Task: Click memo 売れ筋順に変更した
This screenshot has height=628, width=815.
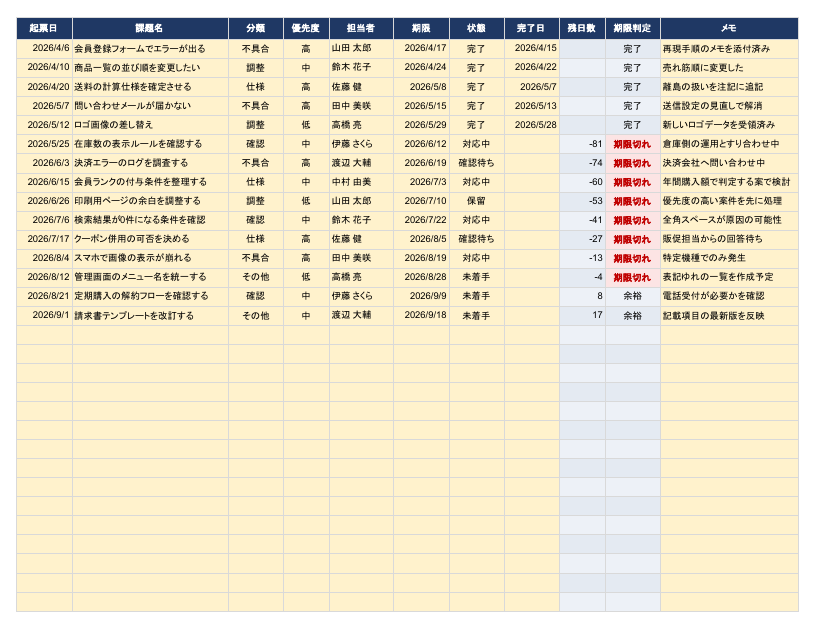Action: click(x=729, y=68)
